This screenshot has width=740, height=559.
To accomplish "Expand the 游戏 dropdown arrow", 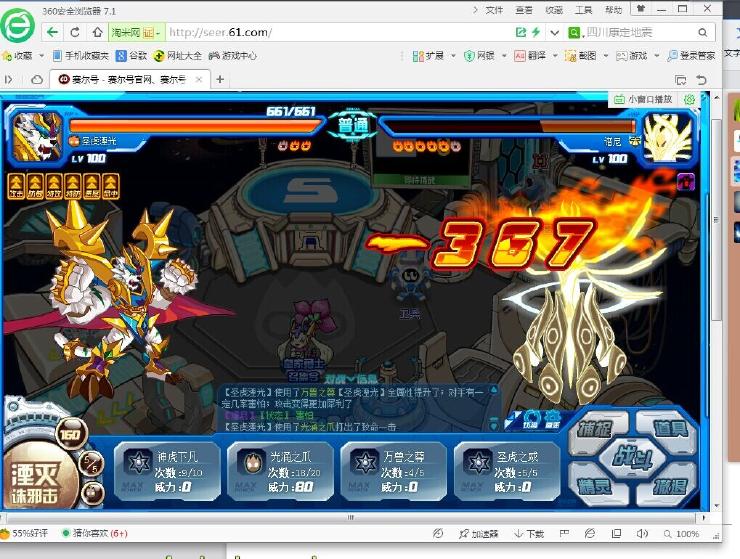I will [x=656, y=56].
